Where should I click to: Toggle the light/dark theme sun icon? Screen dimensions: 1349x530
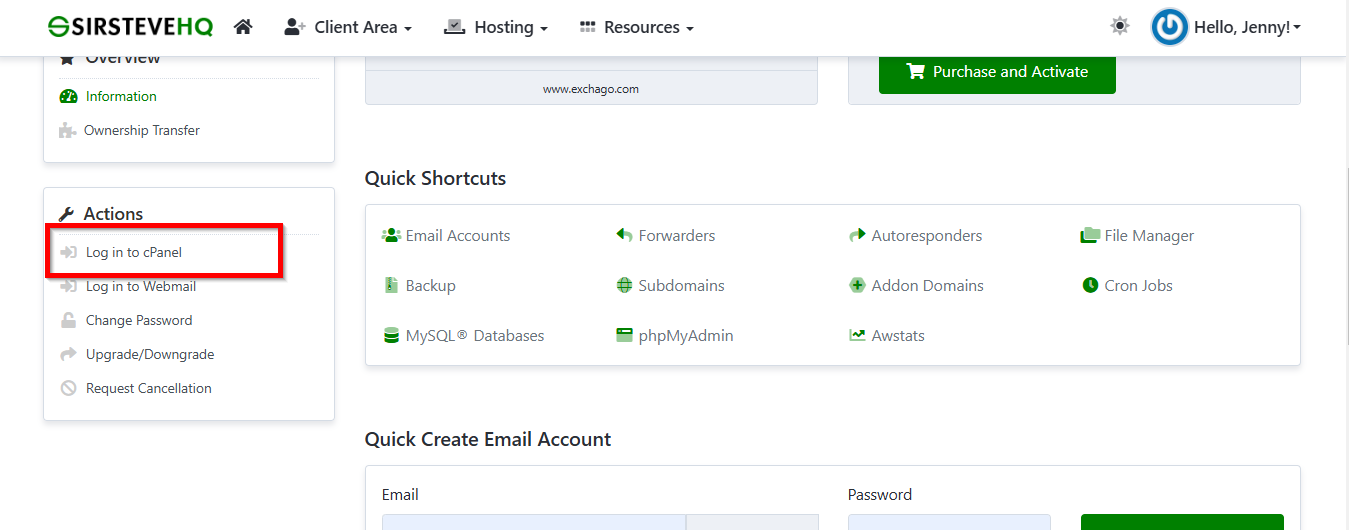click(x=1120, y=26)
